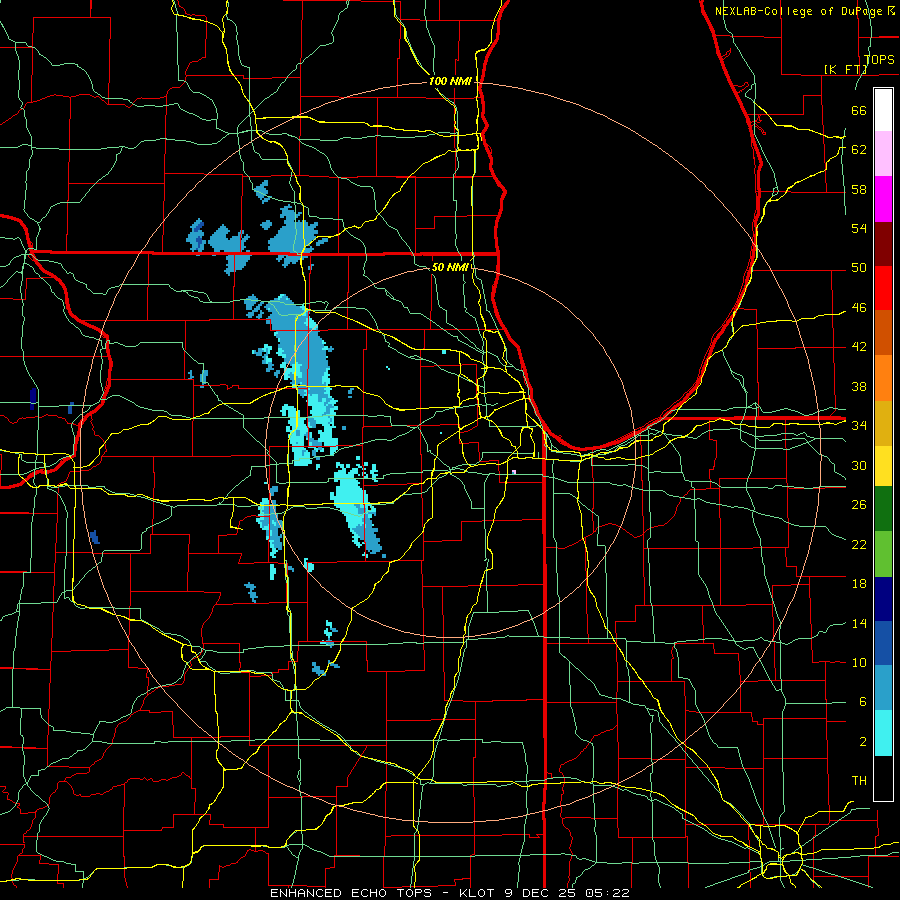
Task: Click the 'TOPS' legend heading
Action: [x=879, y=59]
